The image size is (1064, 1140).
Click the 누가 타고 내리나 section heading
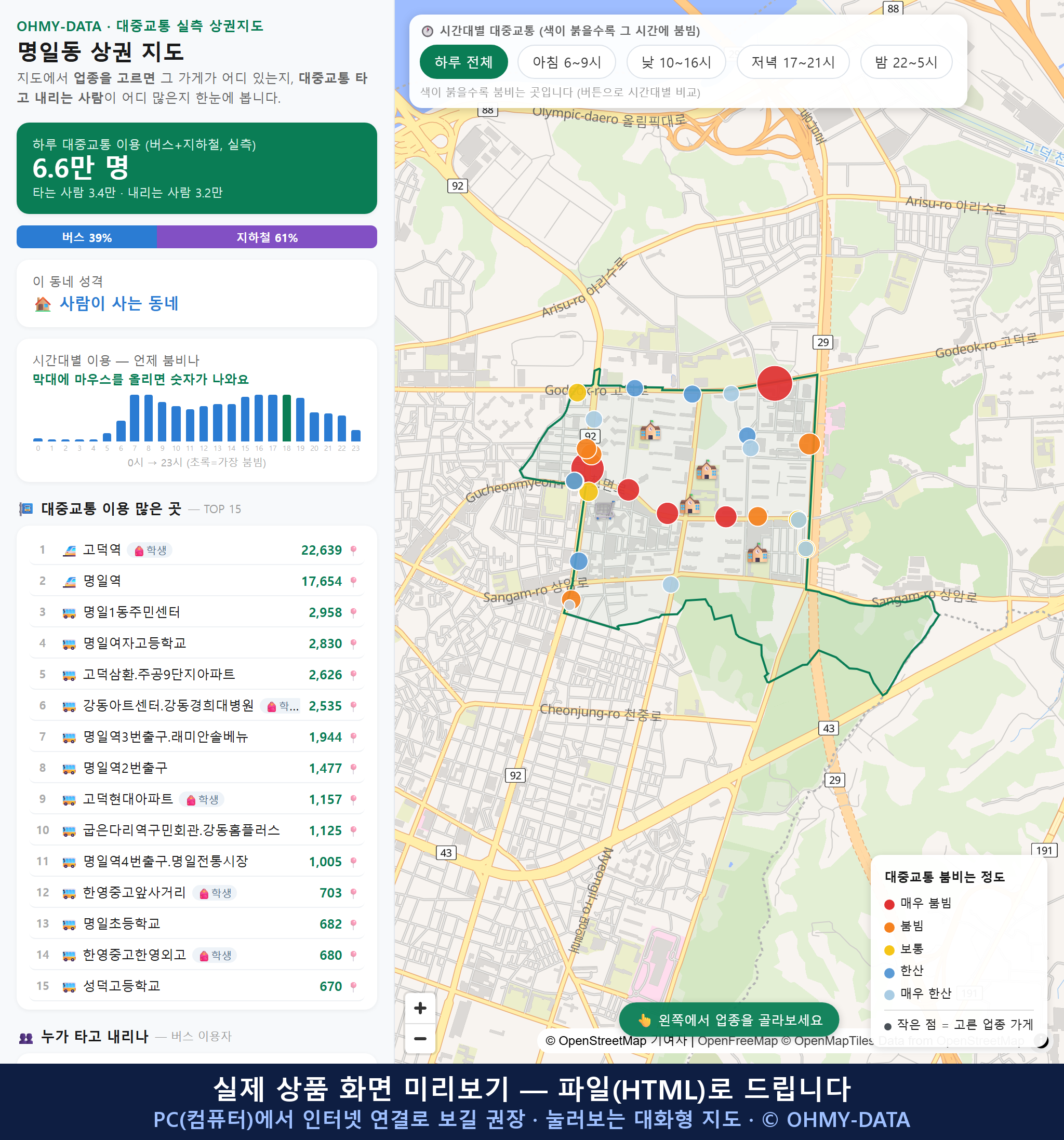coord(95,1036)
